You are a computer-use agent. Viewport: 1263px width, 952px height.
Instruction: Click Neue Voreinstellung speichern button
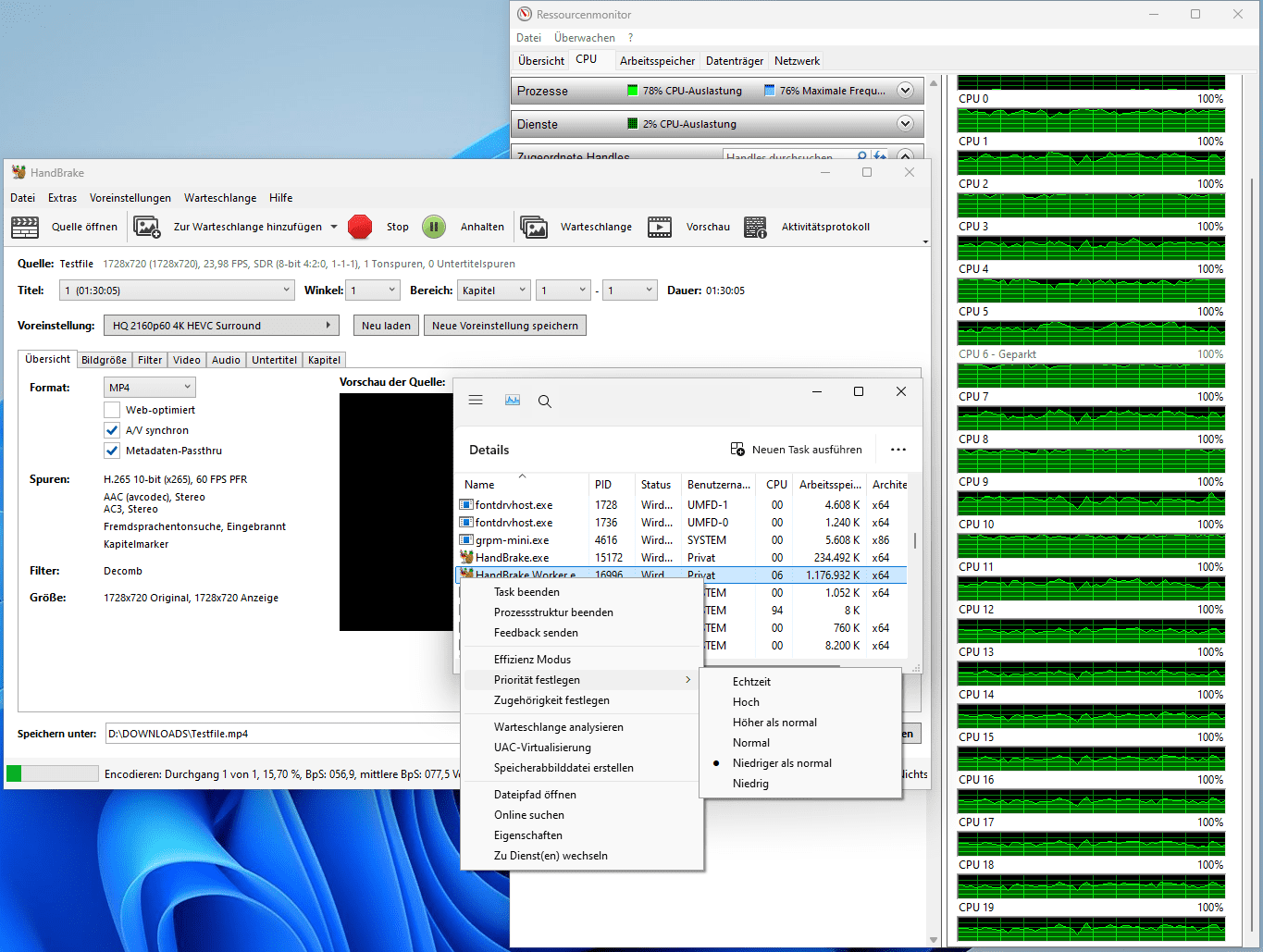[504, 326]
